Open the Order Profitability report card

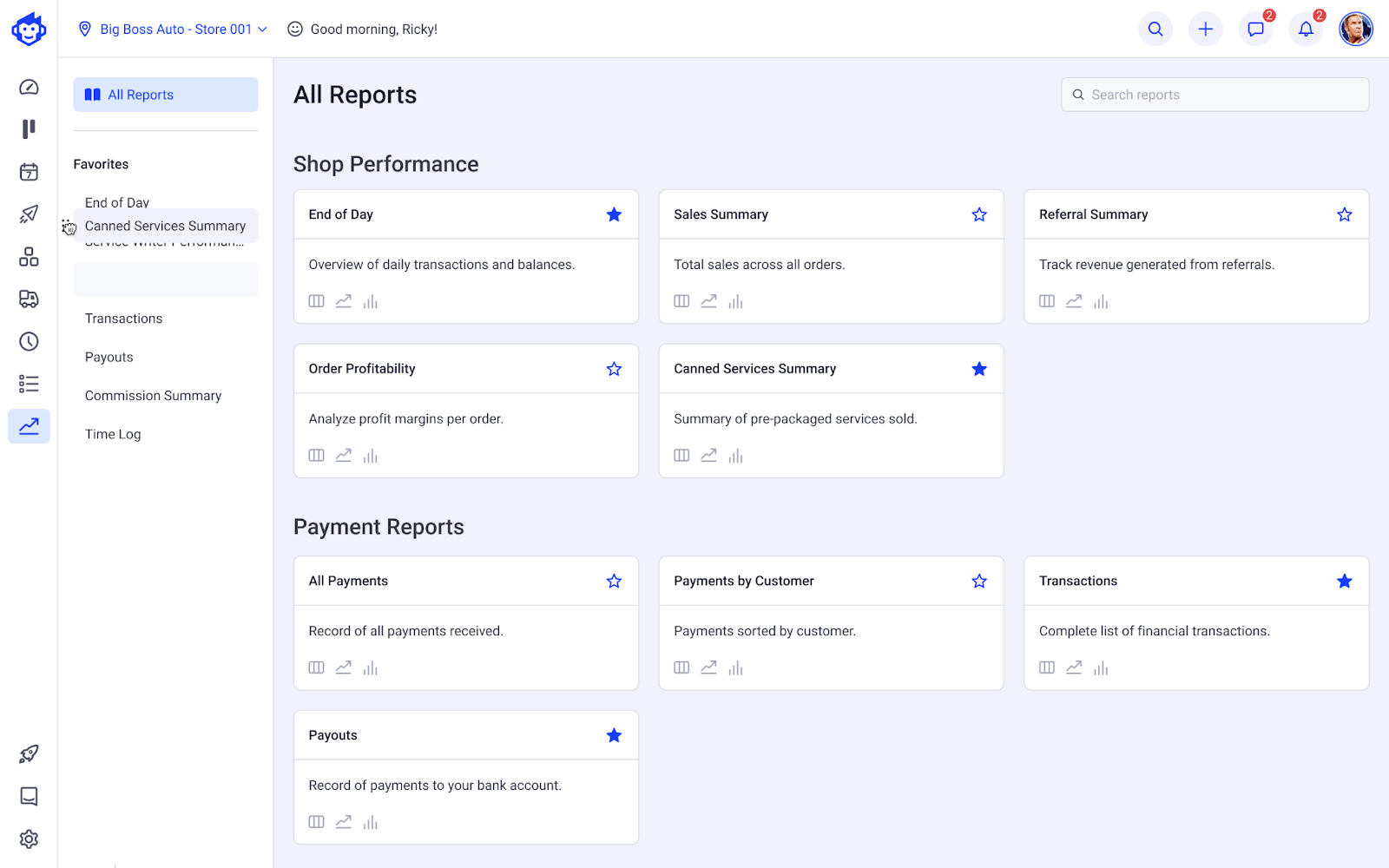(x=466, y=411)
